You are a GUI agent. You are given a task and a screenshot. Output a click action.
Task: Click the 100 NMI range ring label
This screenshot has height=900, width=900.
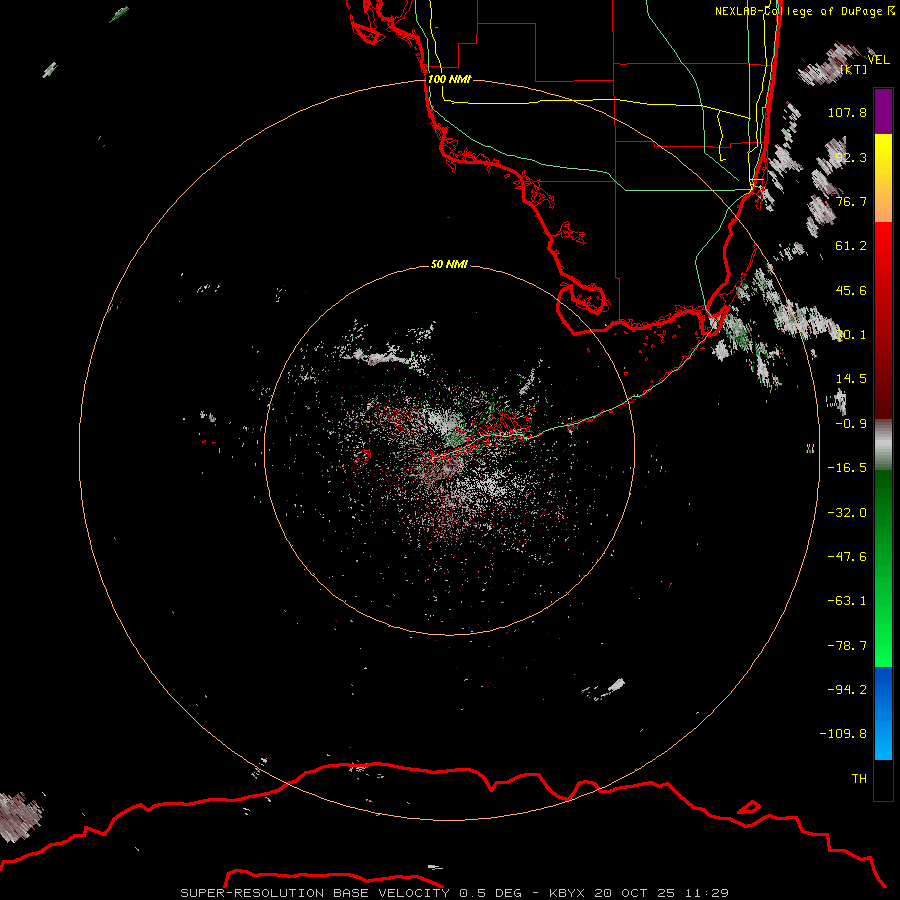click(x=449, y=79)
